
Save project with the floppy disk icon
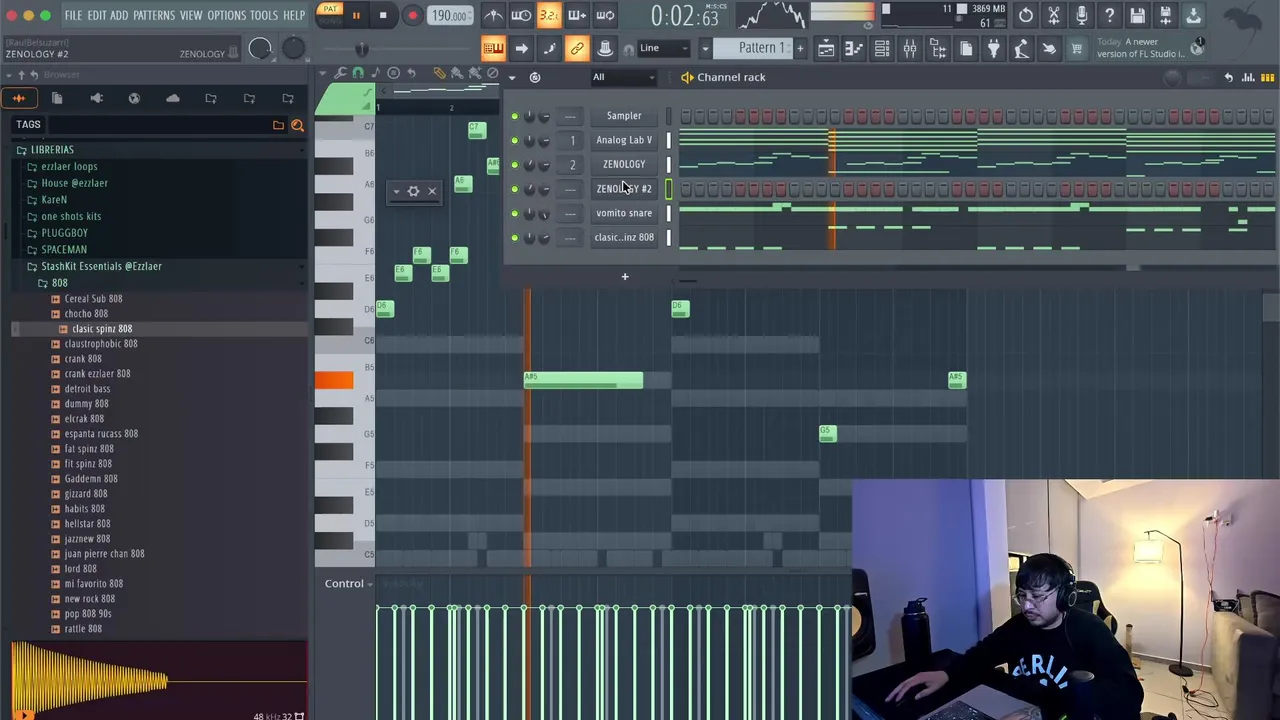1138,16
